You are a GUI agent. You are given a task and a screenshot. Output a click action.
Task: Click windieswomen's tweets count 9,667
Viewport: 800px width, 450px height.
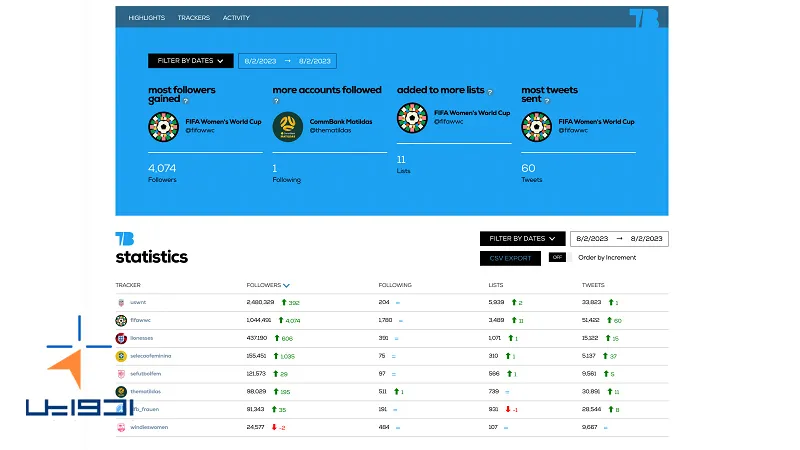coord(589,427)
